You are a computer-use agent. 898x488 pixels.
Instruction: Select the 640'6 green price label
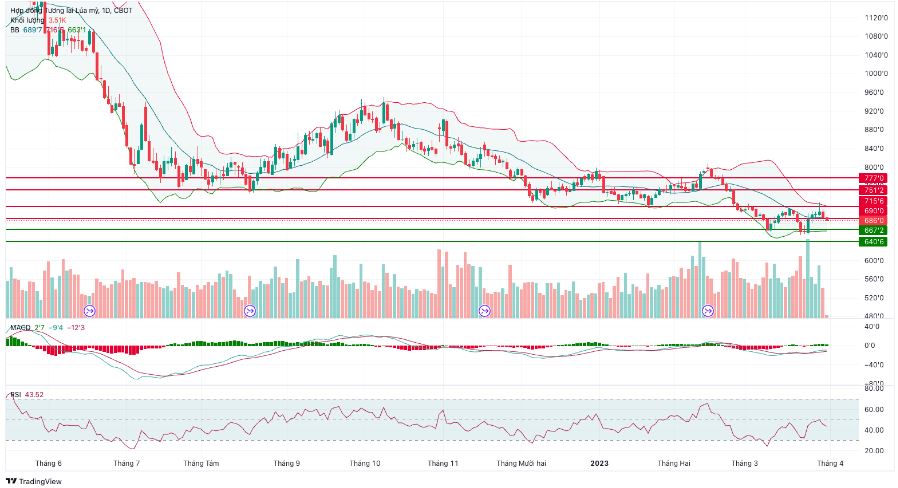[873, 242]
